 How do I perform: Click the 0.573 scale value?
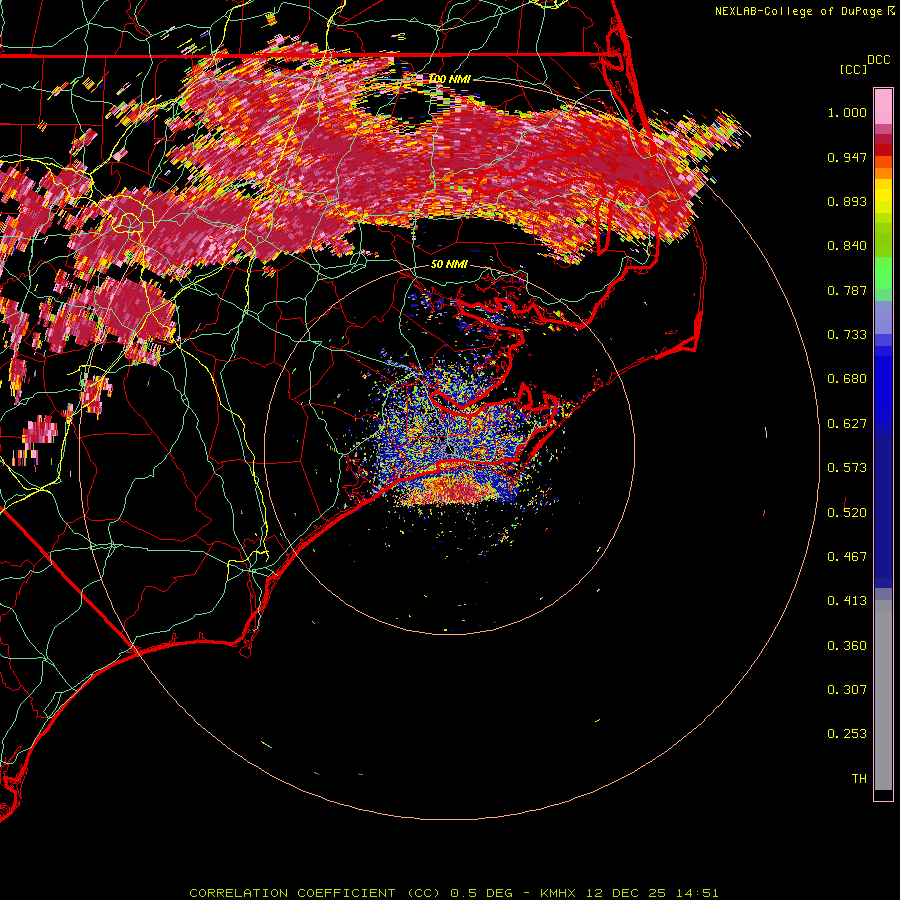coord(847,468)
